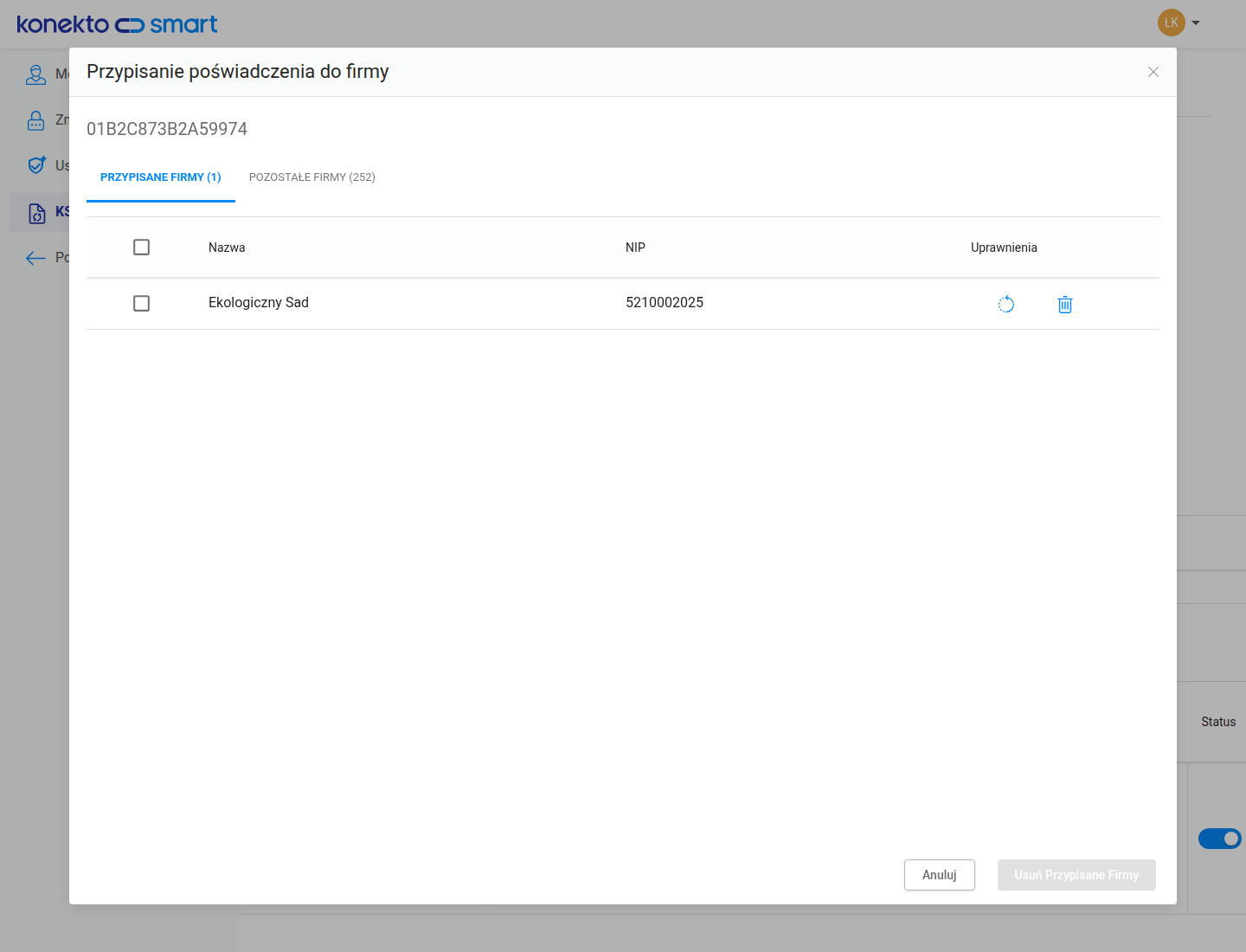1246x952 pixels.
Task: Click the padlock sidebar icon
Action: (35, 120)
